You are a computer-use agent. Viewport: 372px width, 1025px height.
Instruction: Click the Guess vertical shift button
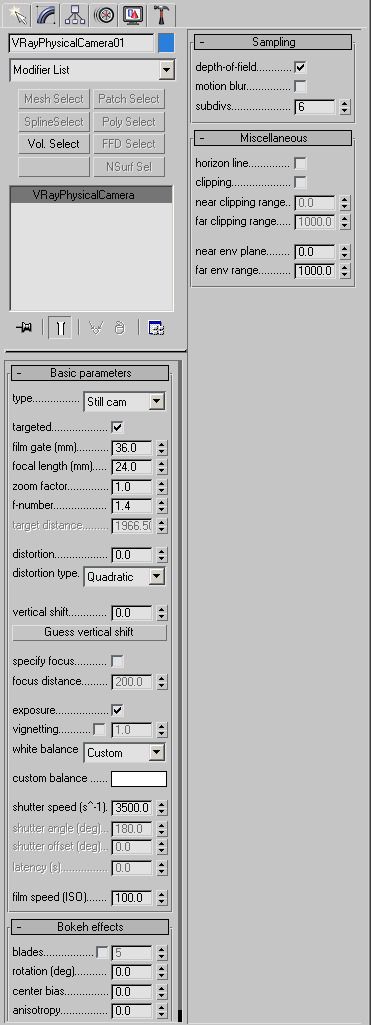tap(90, 632)
